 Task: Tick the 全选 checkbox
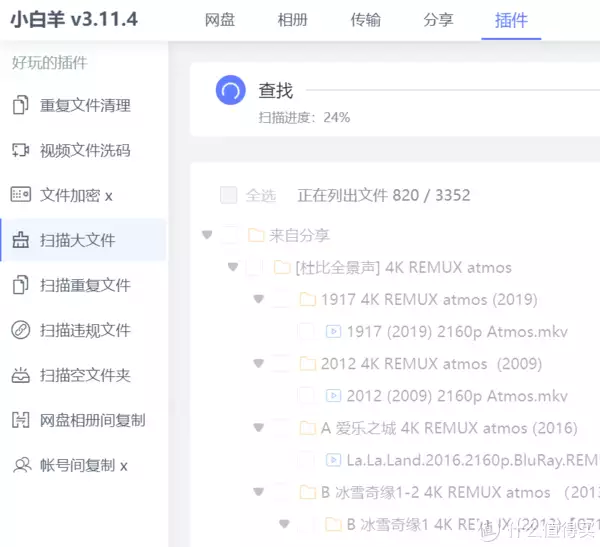pyautogui.click(x=228, y=195)
